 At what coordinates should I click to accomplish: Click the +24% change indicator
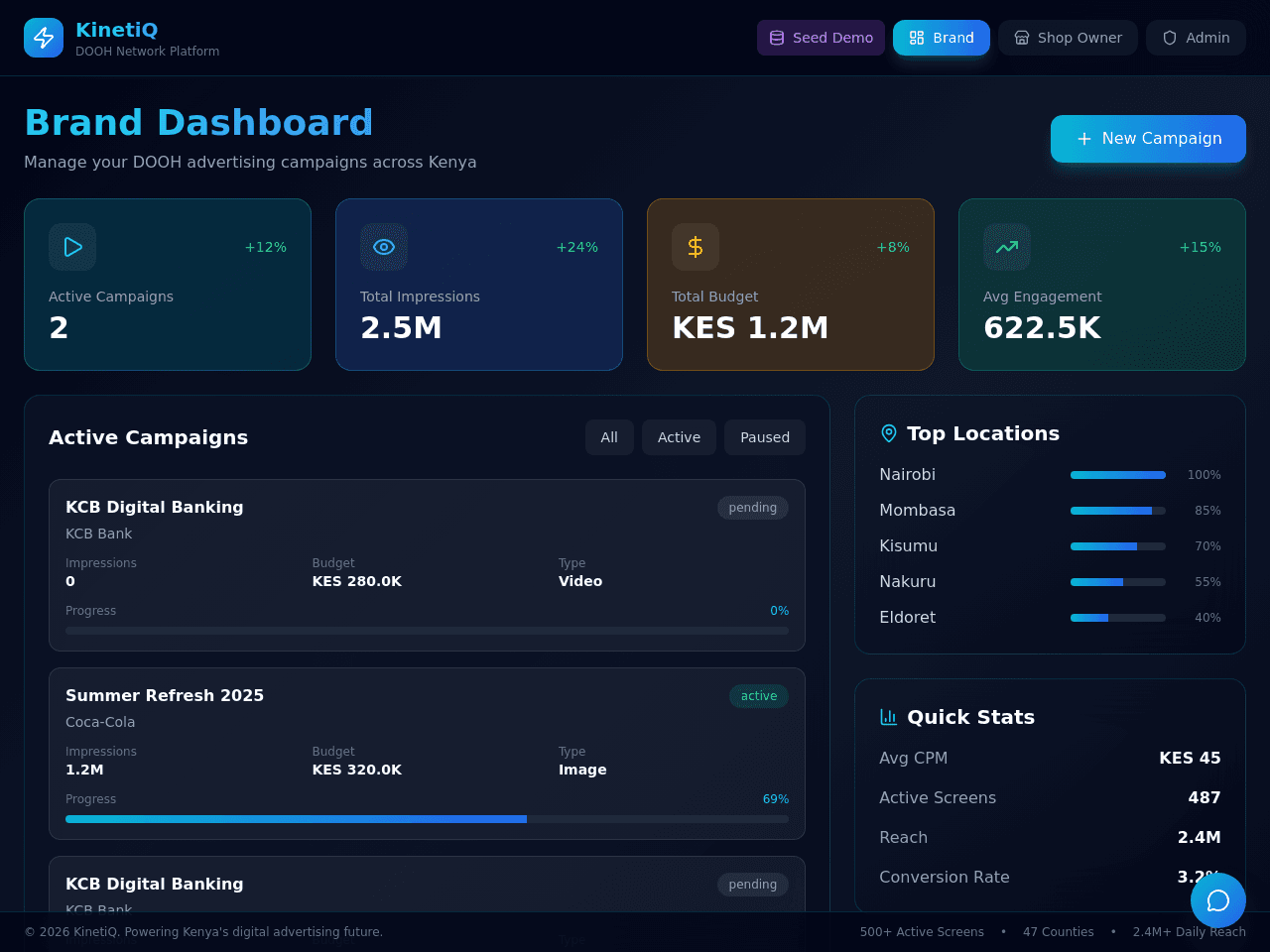click(x=577, y=247)
